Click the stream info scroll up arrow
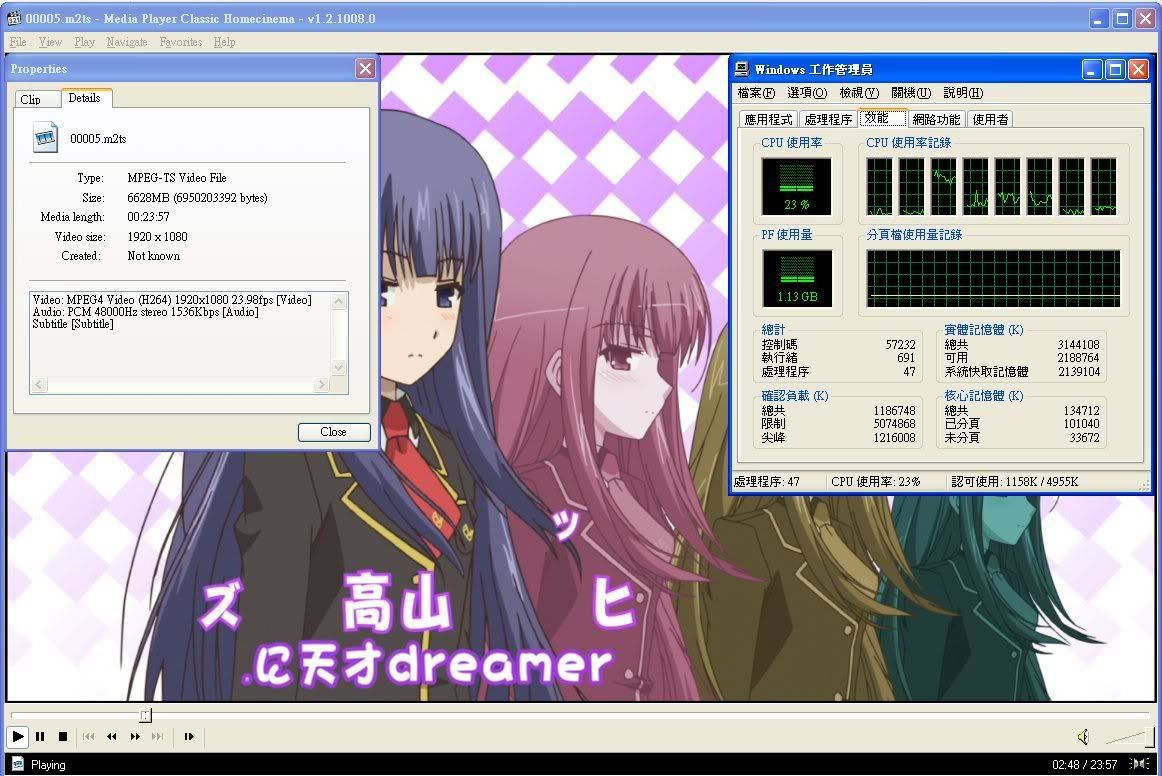Viewport: 1162px width, 776px height. tap(339, 301)
